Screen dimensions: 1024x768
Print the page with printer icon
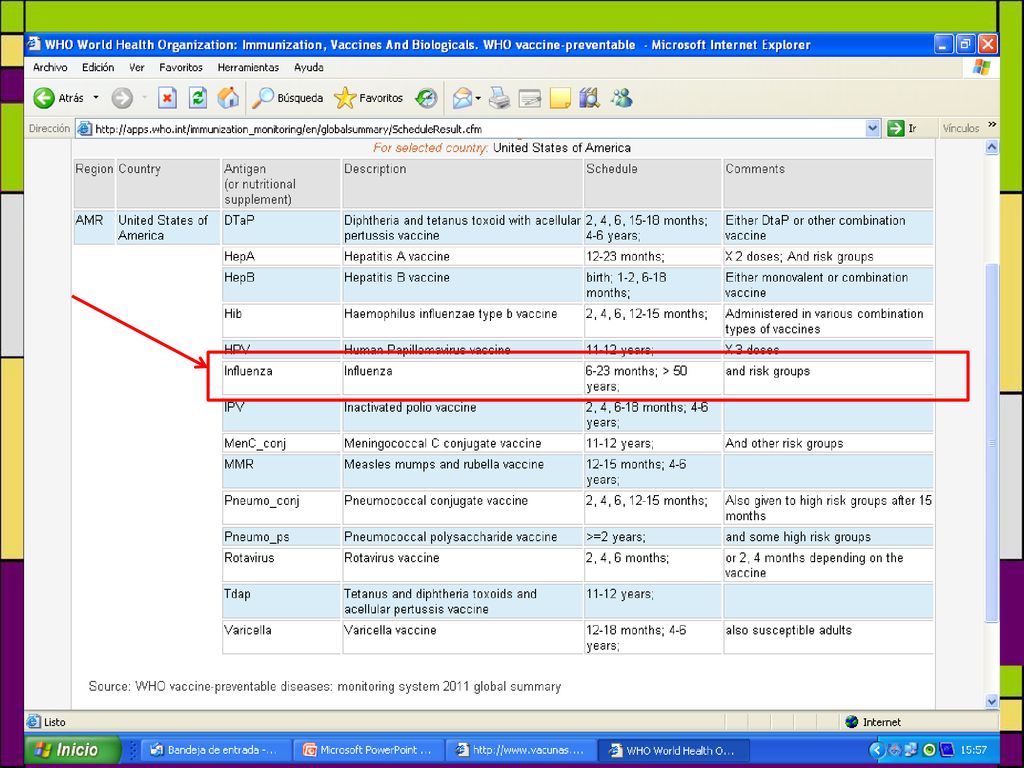click(x=500, y=98)
